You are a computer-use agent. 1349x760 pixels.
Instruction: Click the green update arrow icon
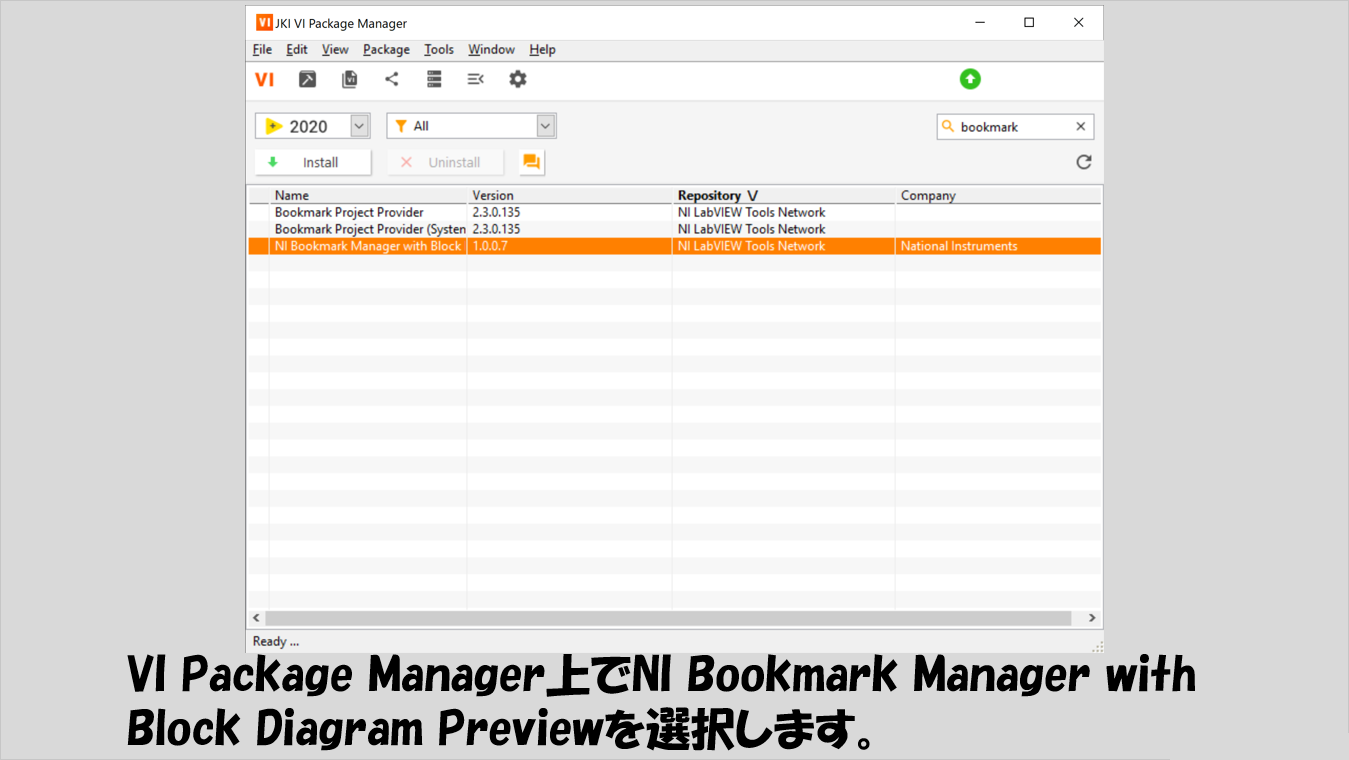tap(970, 79)
